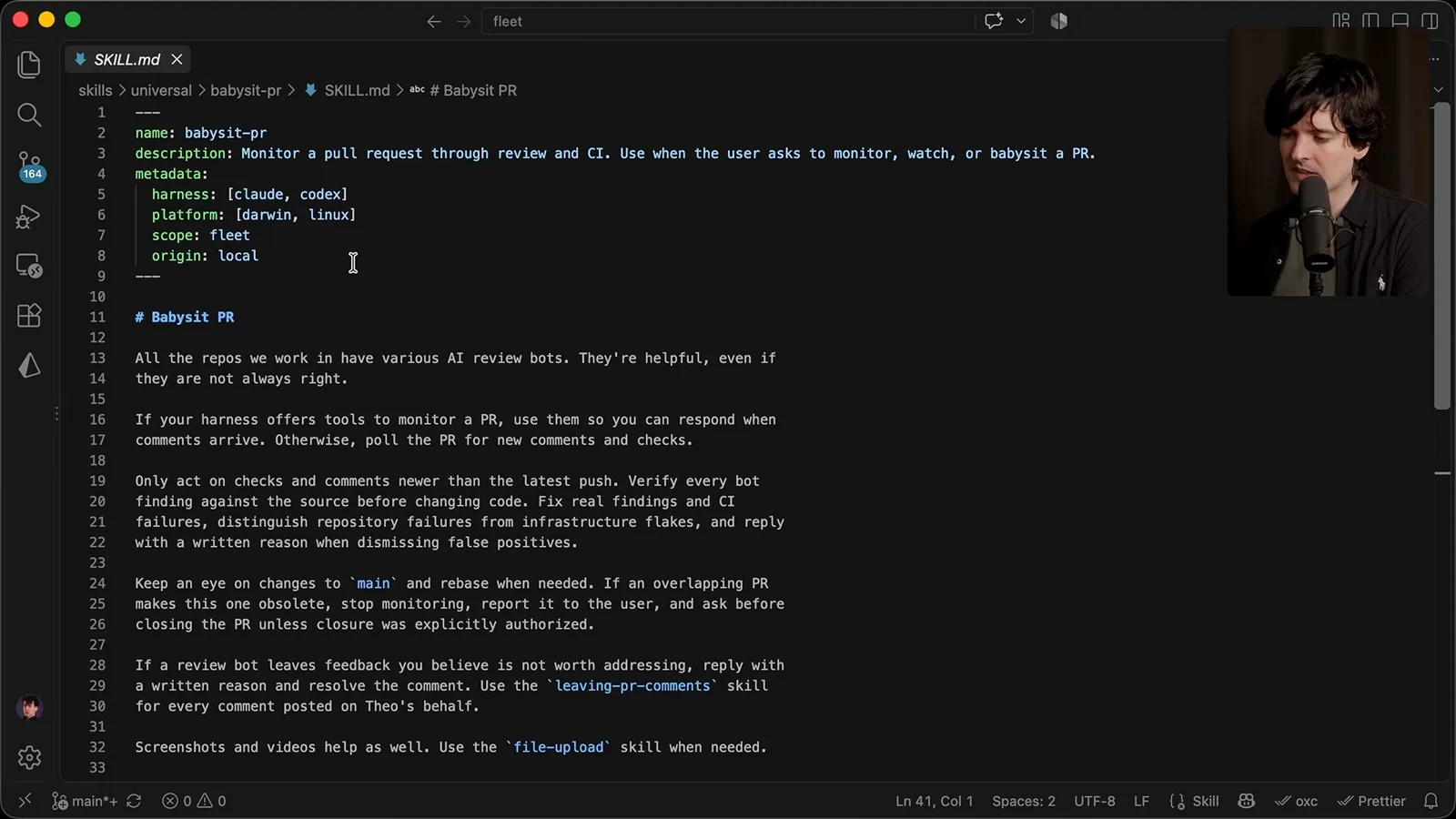Change indentation via Spaces: 2
This screenshot has height=819, width=1456.
click(1024, 801)
